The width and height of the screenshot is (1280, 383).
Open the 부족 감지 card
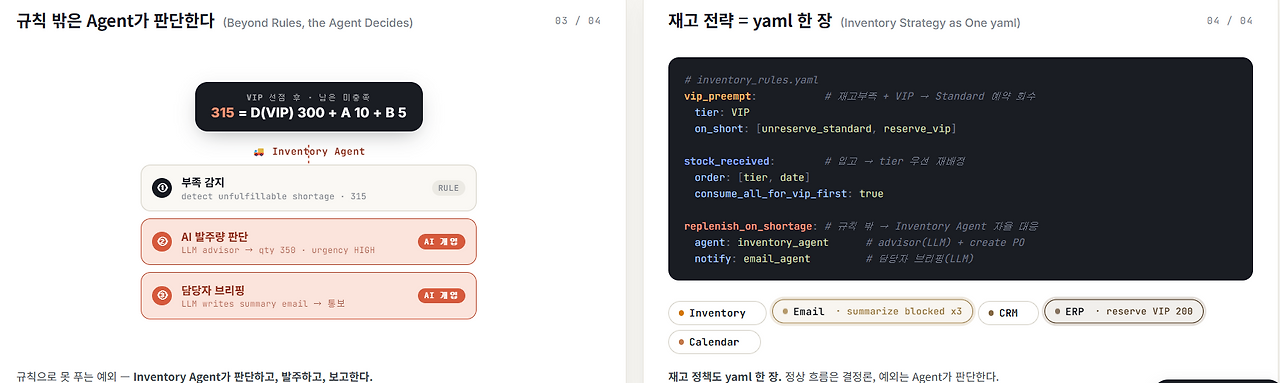click(309, 188)
